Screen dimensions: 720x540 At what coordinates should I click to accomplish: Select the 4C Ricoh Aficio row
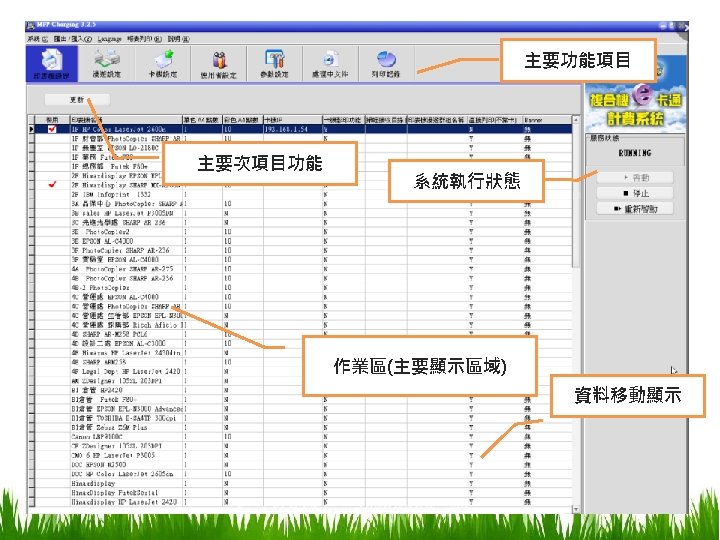tap(301, 325)
